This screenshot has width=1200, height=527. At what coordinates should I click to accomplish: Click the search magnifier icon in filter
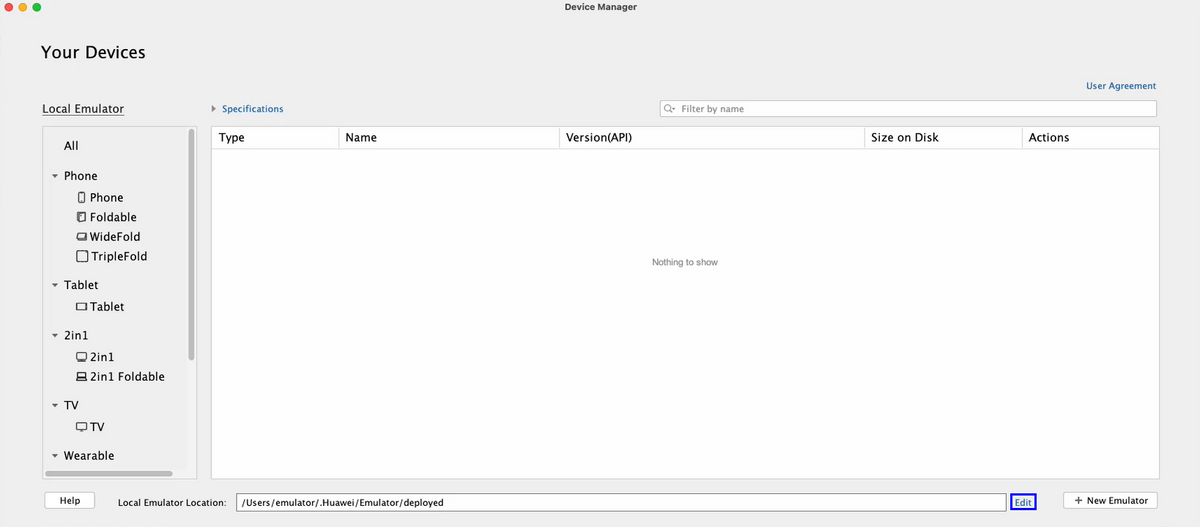[x=670, y=109]
